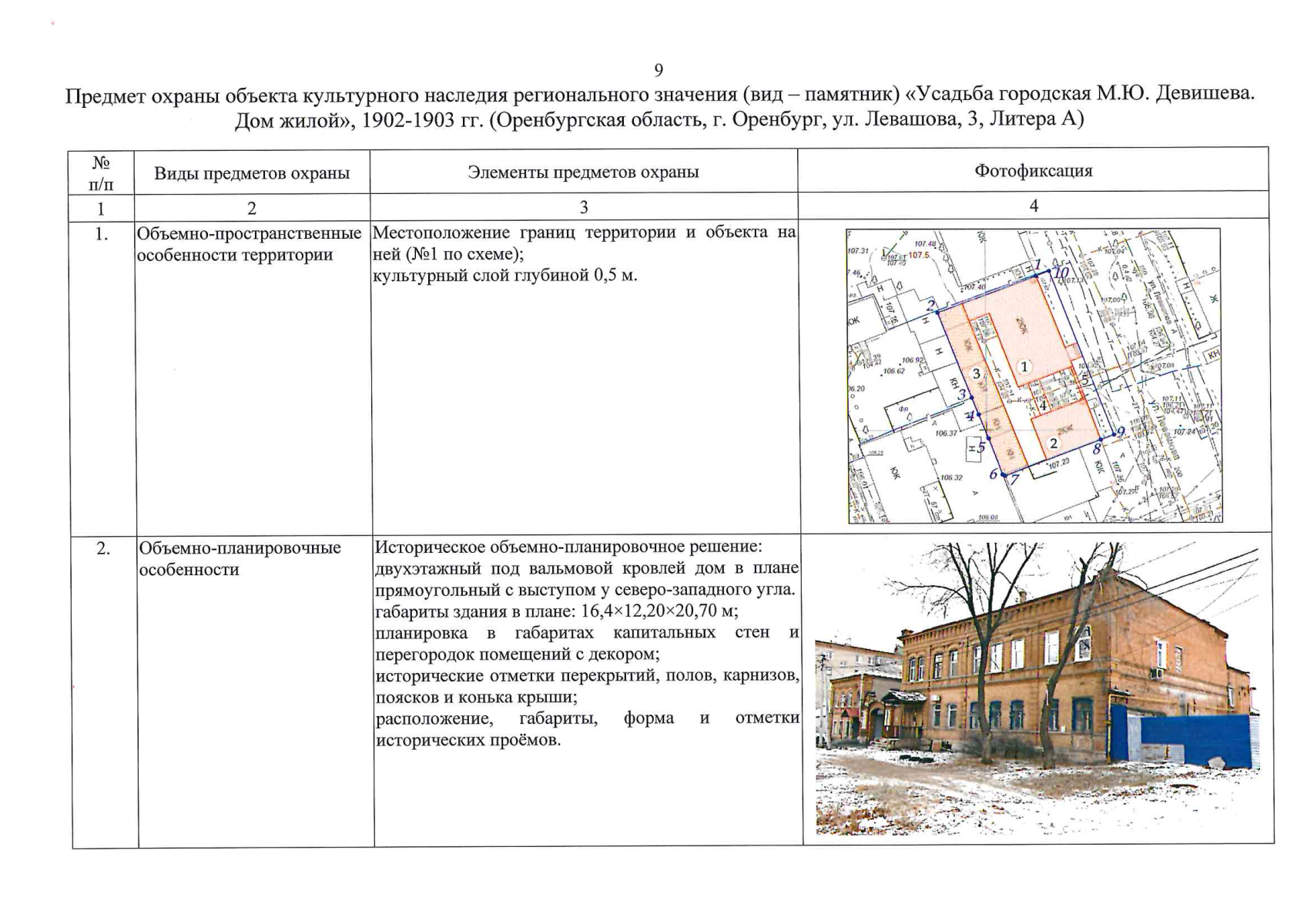Click the 'Фотофиксация' column header

pos(1033,171)
